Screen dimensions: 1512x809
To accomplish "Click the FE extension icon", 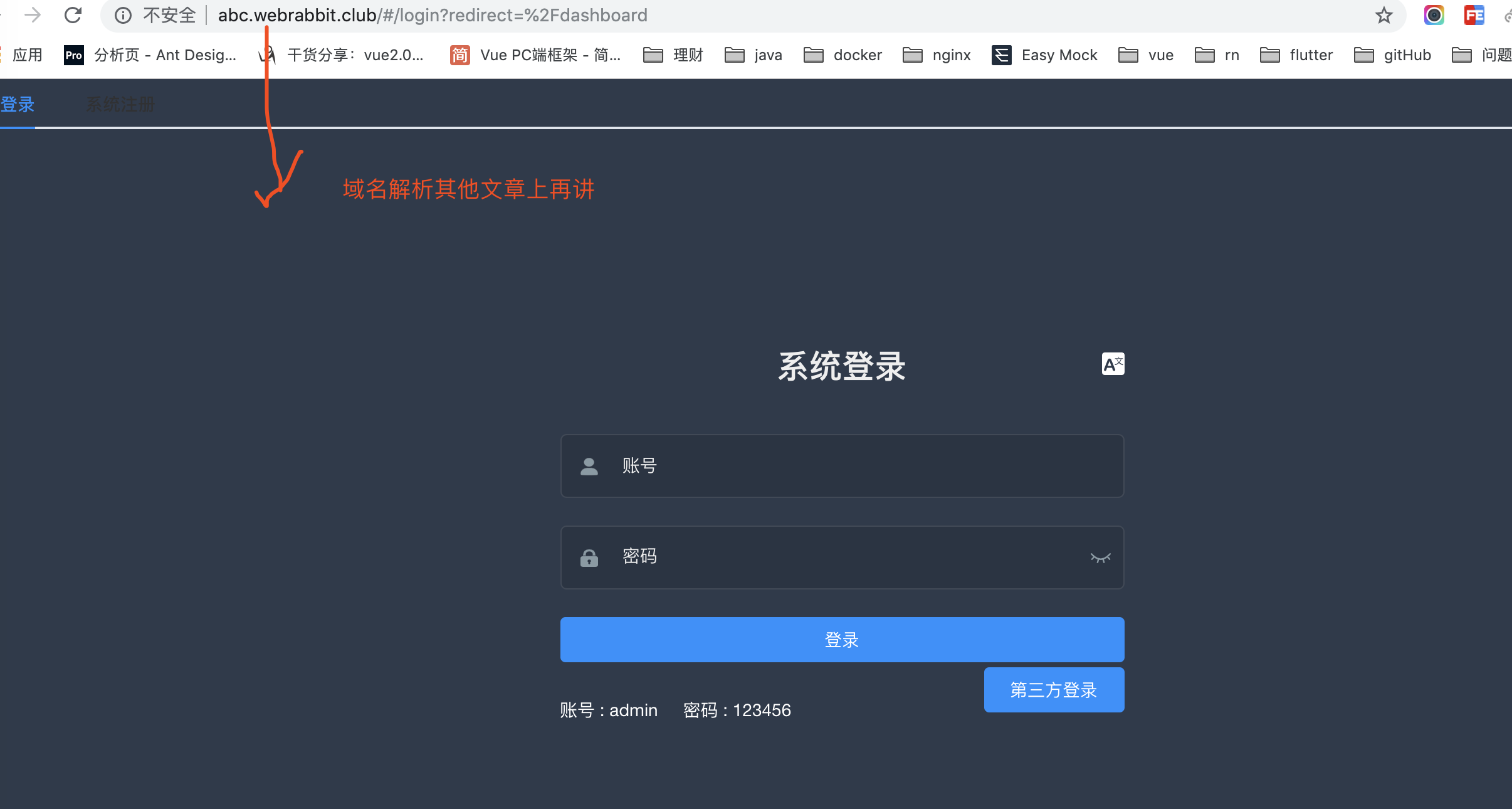I will click(1474, 15).
